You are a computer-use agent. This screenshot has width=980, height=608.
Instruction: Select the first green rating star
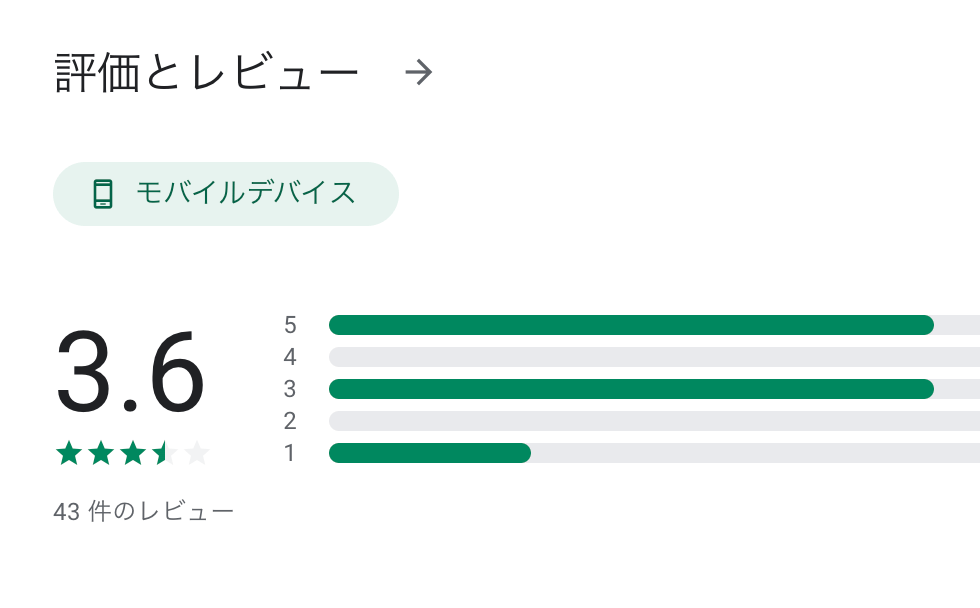pos(69,453)
